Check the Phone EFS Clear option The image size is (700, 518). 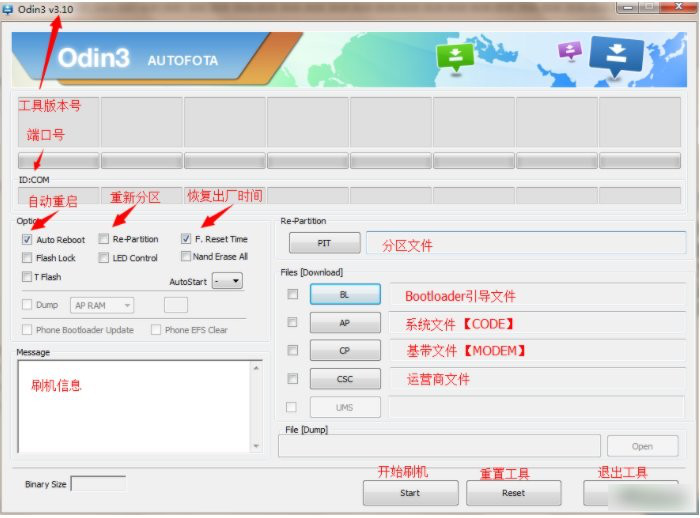[156, 330]
